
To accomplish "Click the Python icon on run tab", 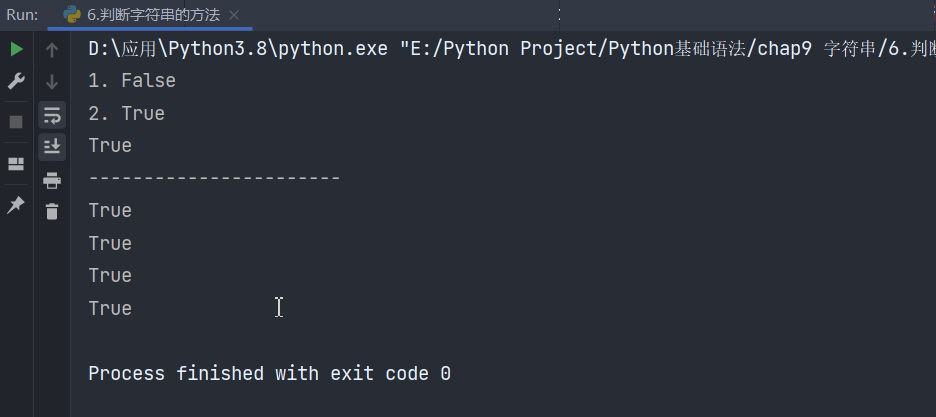I will [x=72, y=14].
